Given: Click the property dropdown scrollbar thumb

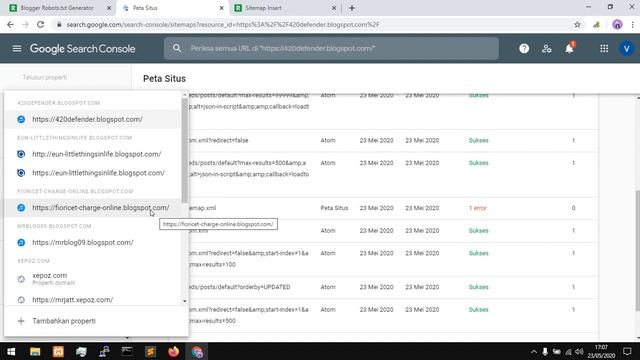Looking at the screenshot, I should [184, 150].
